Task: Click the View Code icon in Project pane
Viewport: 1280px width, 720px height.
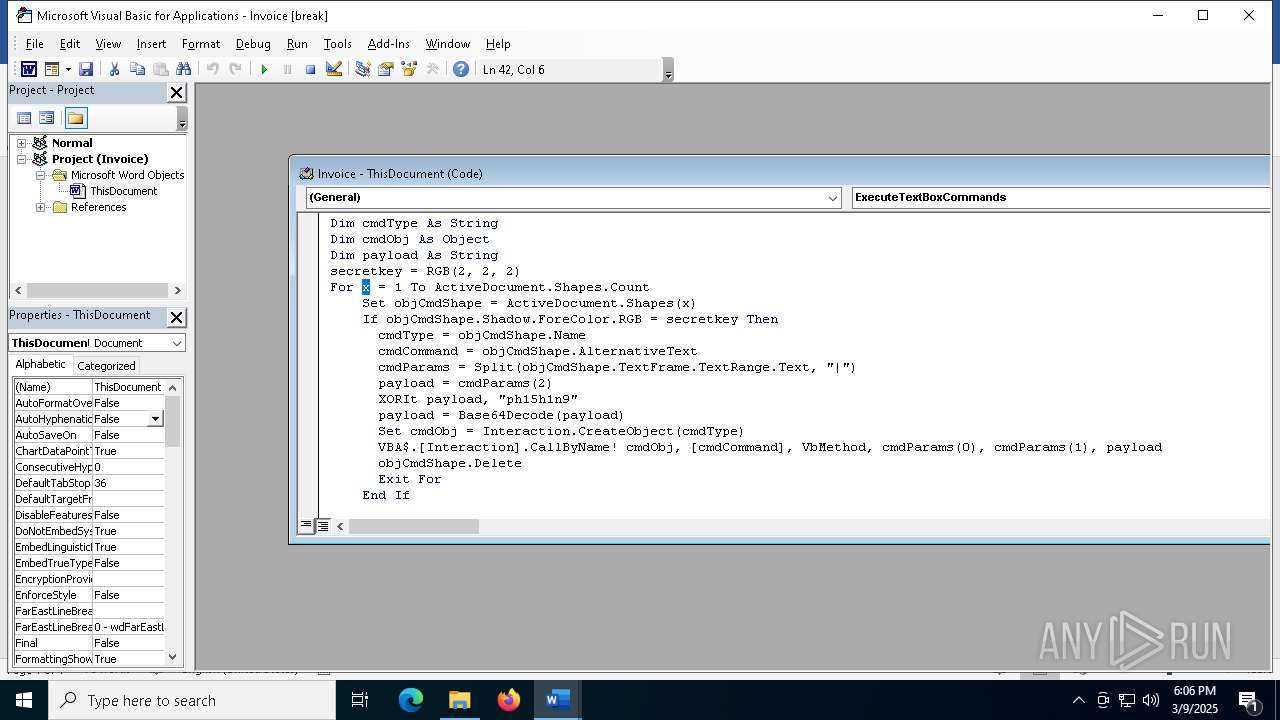Action: (x=24, y=118)
